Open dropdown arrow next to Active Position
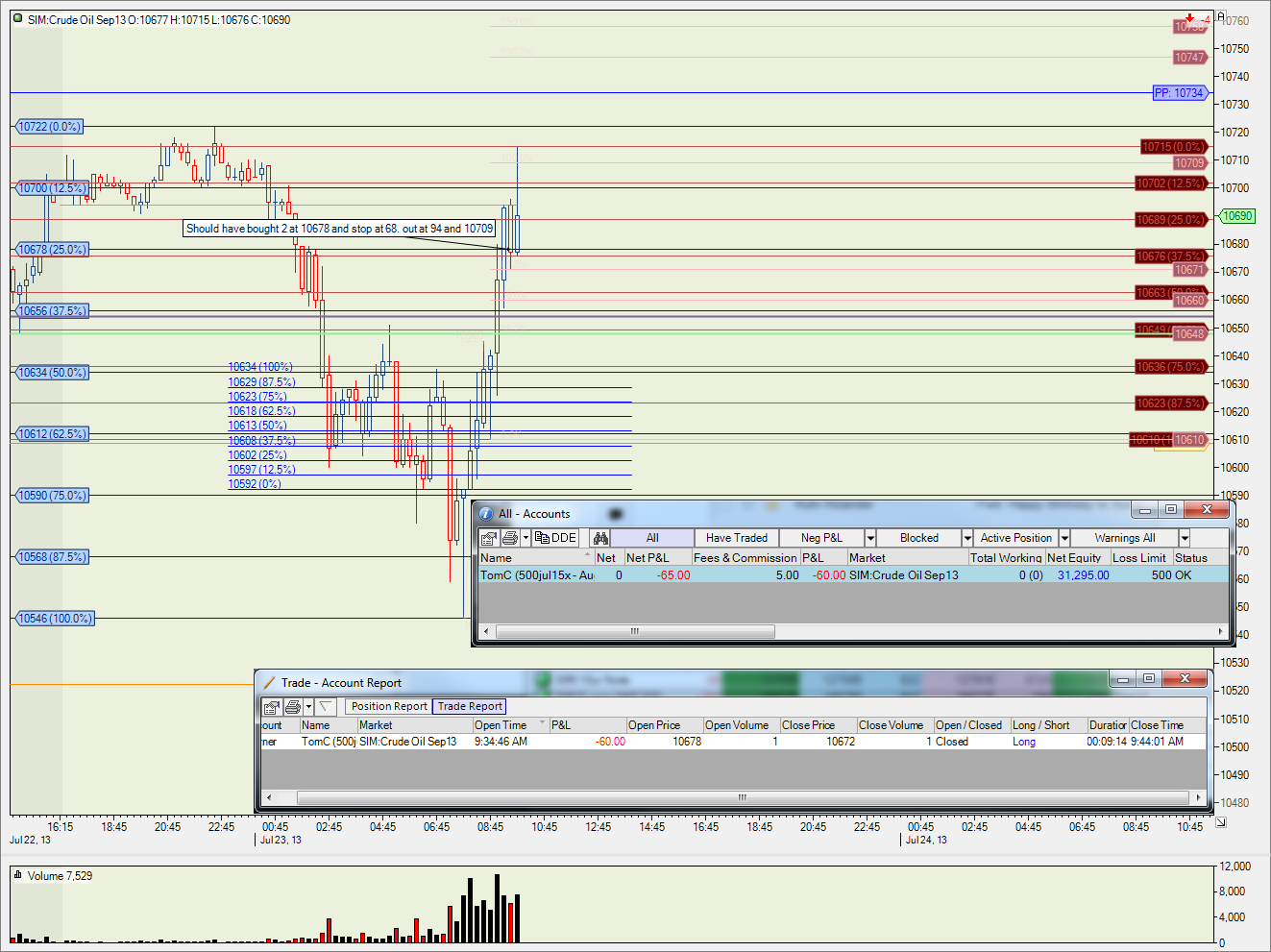1271x952 pixels. (1064, 538)
